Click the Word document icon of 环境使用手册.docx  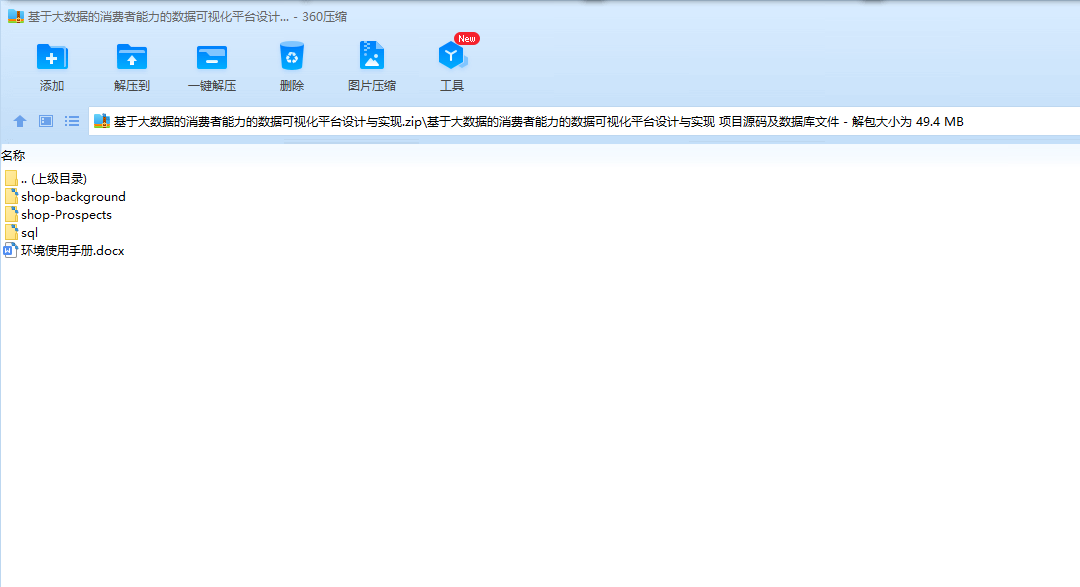coord(10,250)
